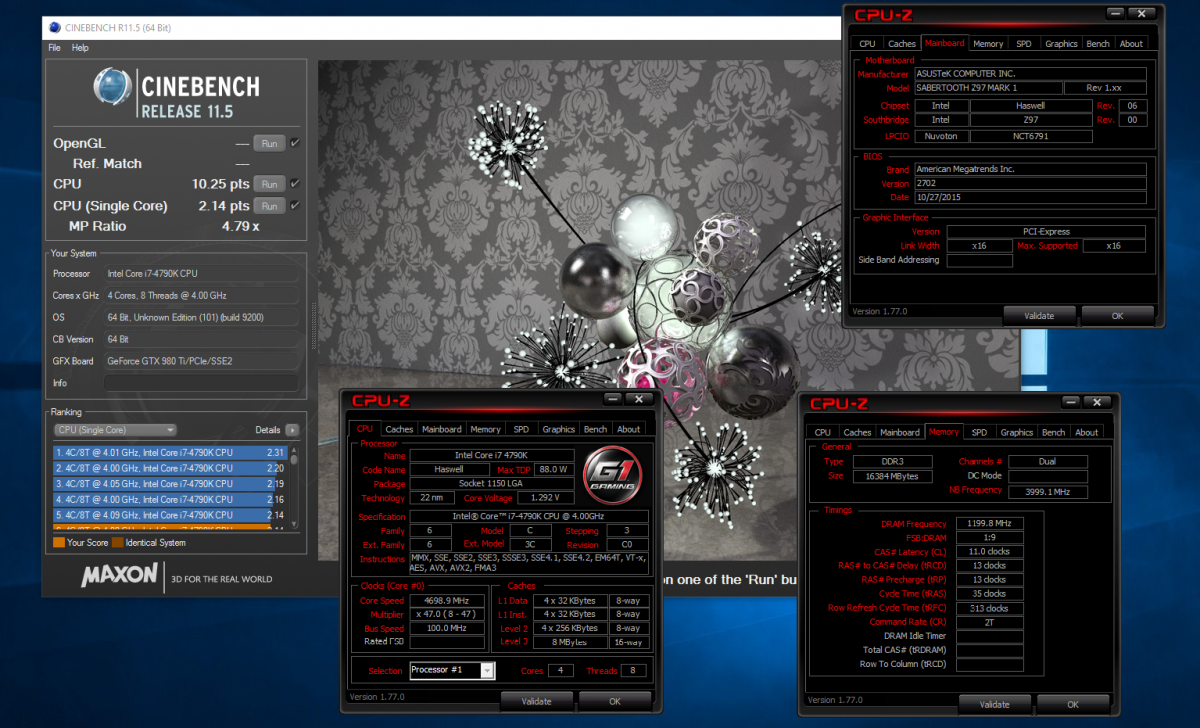The image size is (1200, 728).
Task: Open Graphics tab in the CPU-Z Memory window
Action: (1017, 432)
